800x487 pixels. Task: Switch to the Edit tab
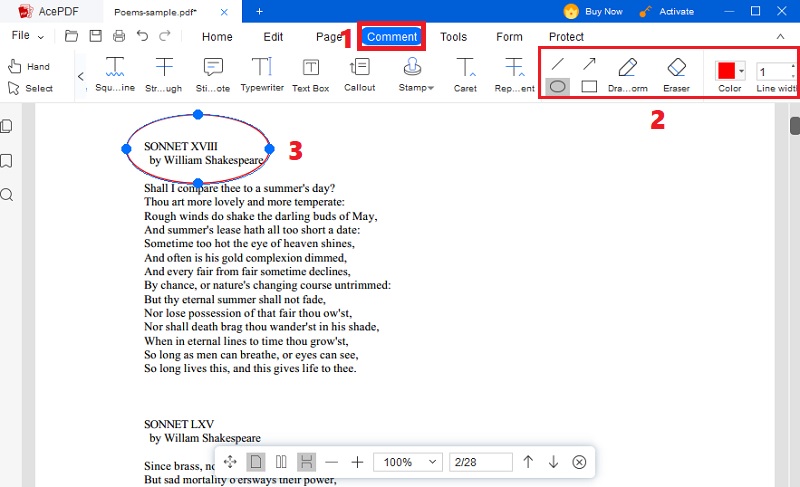[273, 37]
